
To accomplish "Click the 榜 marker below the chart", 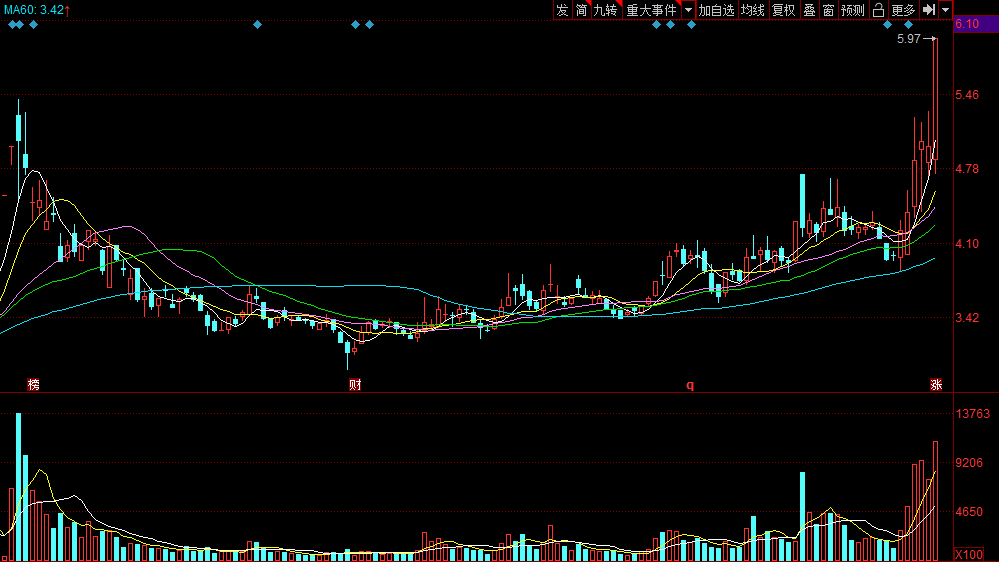I will (34, 385).
